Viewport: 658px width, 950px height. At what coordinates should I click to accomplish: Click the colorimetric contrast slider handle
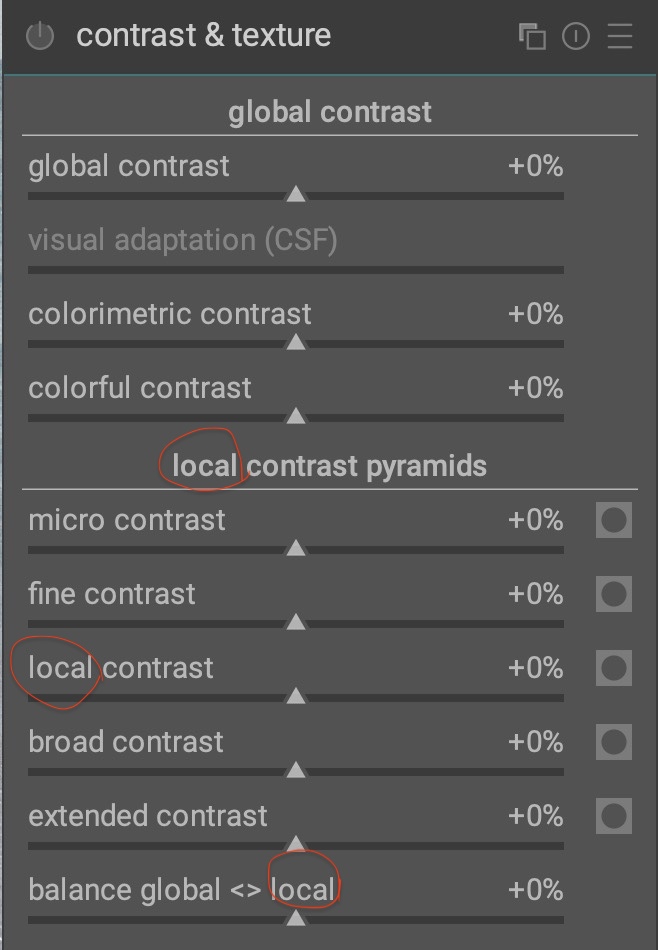coord(296,342)
